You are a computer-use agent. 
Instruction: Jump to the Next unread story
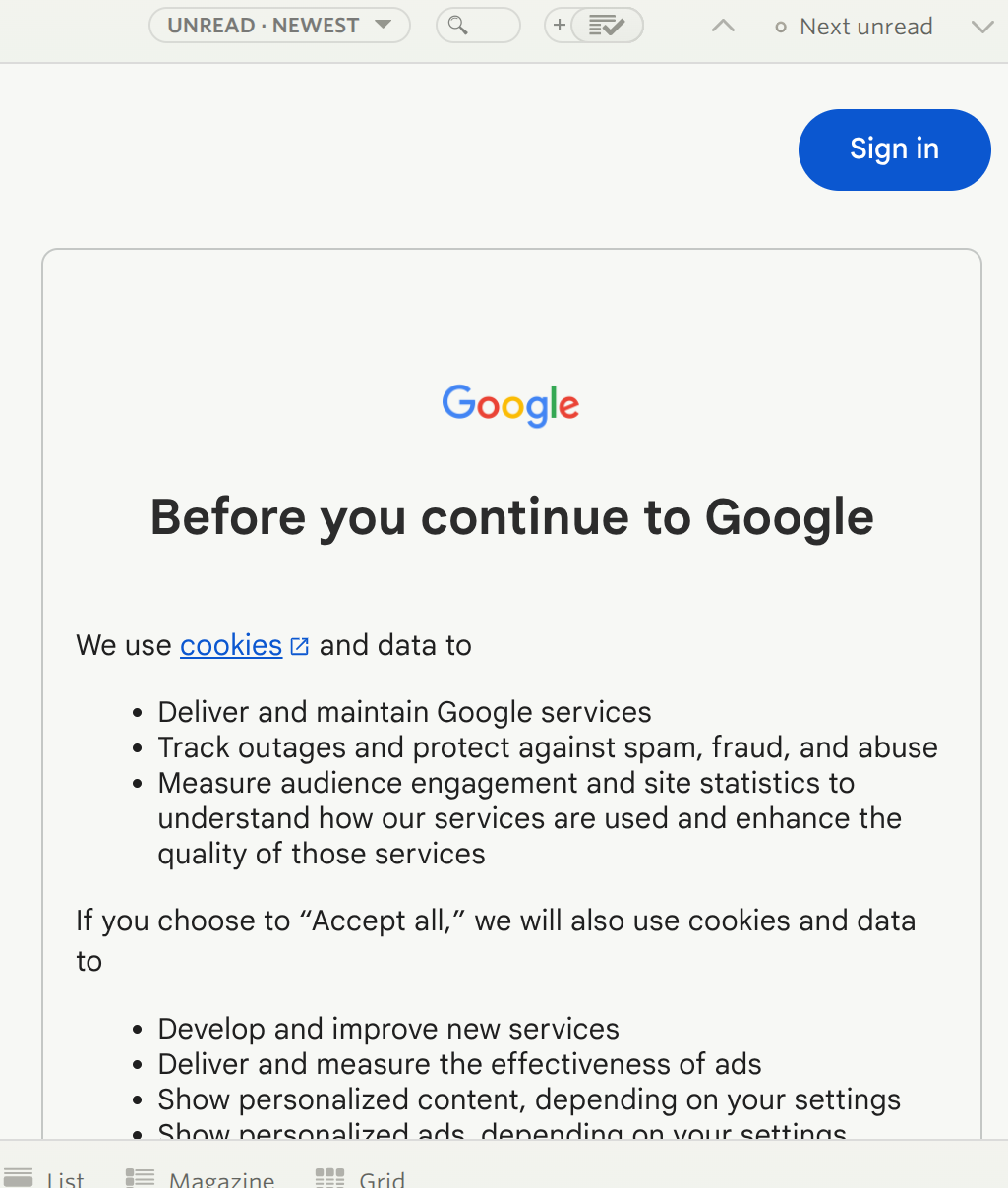tap(865, 27)
